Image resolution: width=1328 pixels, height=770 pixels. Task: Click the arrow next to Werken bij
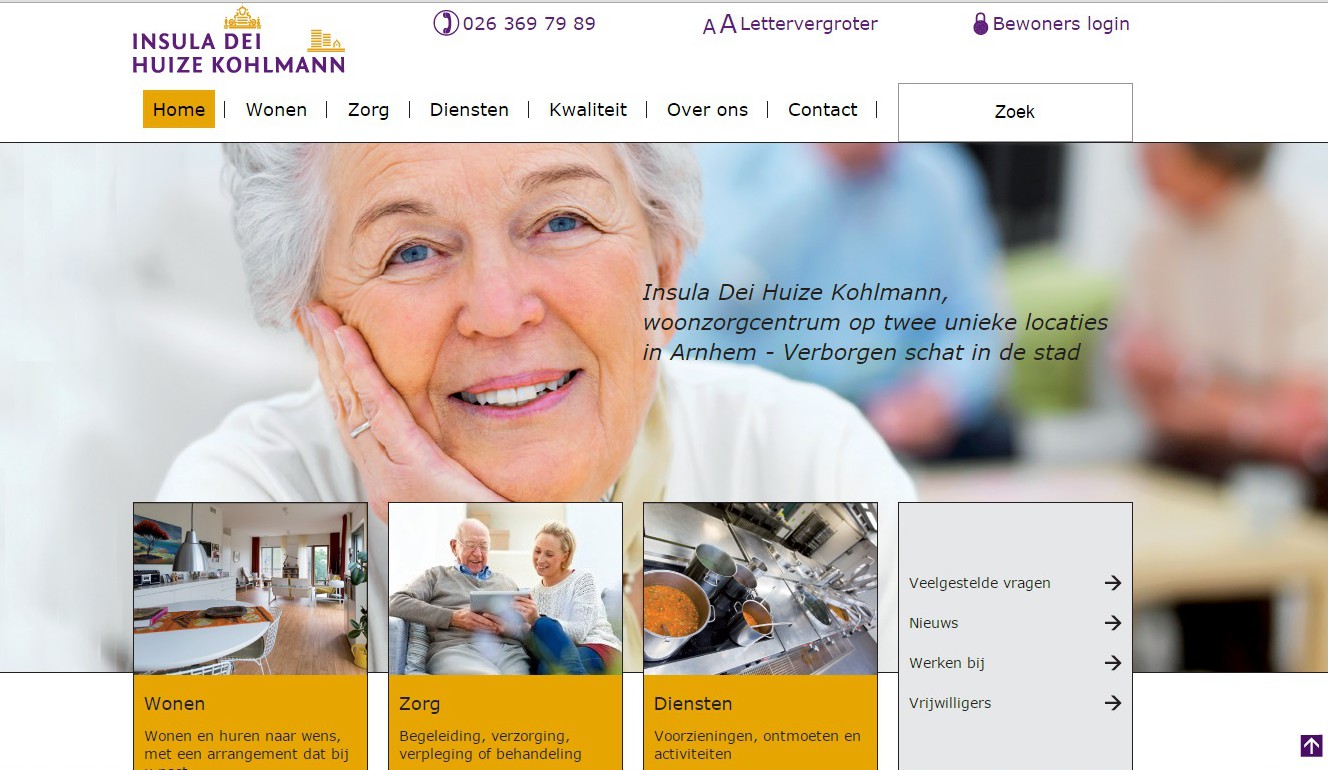(x=1112, y=663)
